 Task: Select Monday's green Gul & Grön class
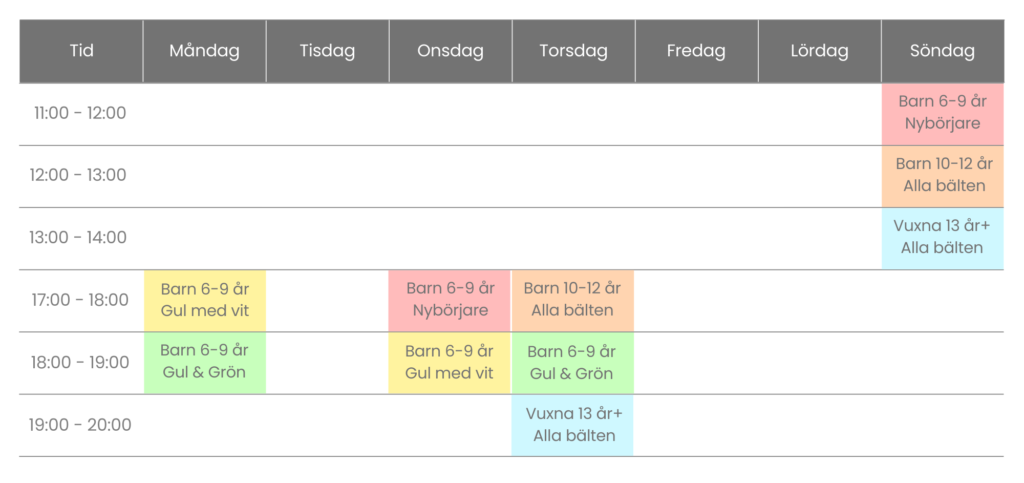[x=204, y=362]
